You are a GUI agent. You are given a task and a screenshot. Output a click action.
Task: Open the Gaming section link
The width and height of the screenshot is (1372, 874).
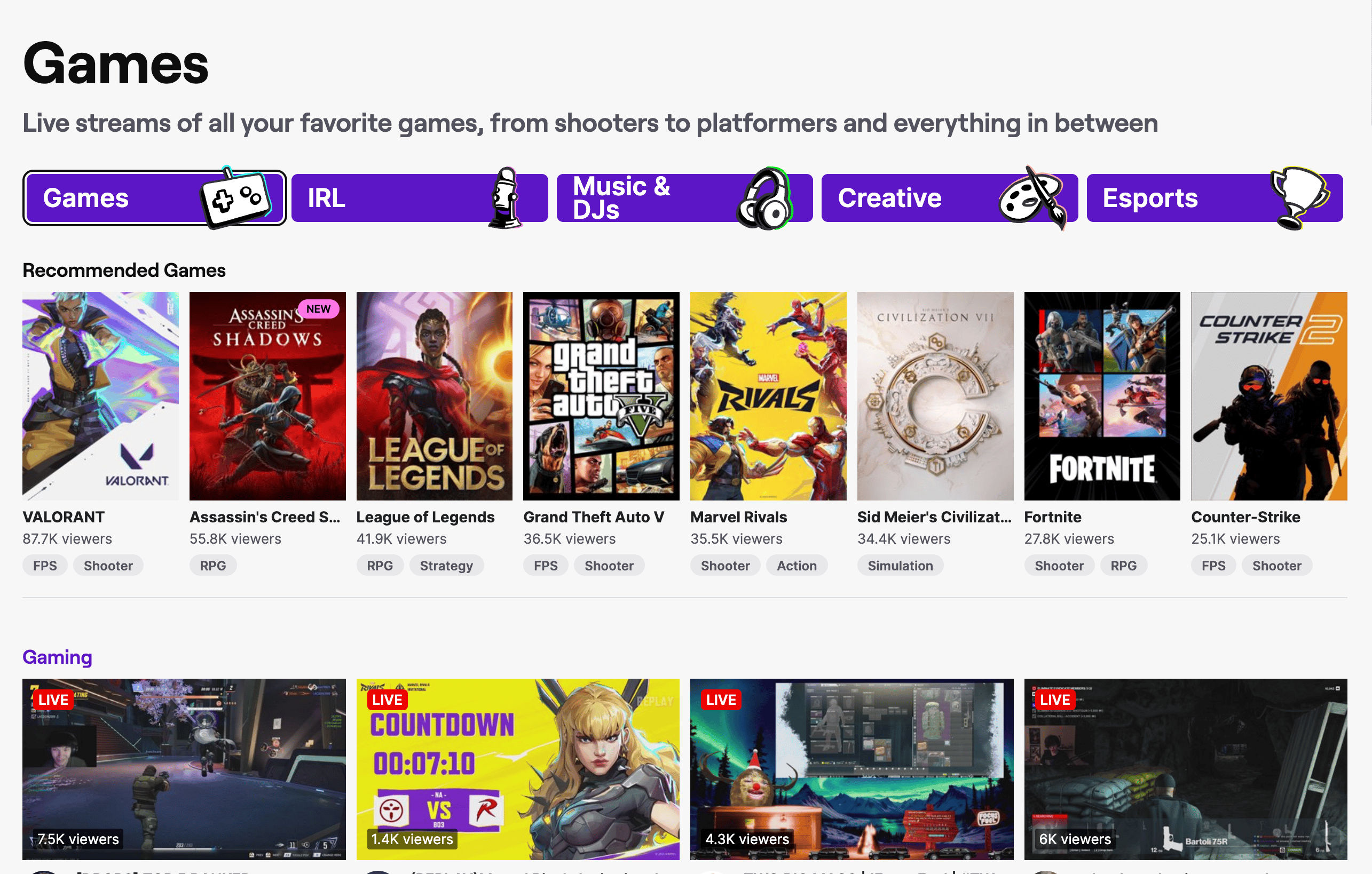click(x=57, y=657)
